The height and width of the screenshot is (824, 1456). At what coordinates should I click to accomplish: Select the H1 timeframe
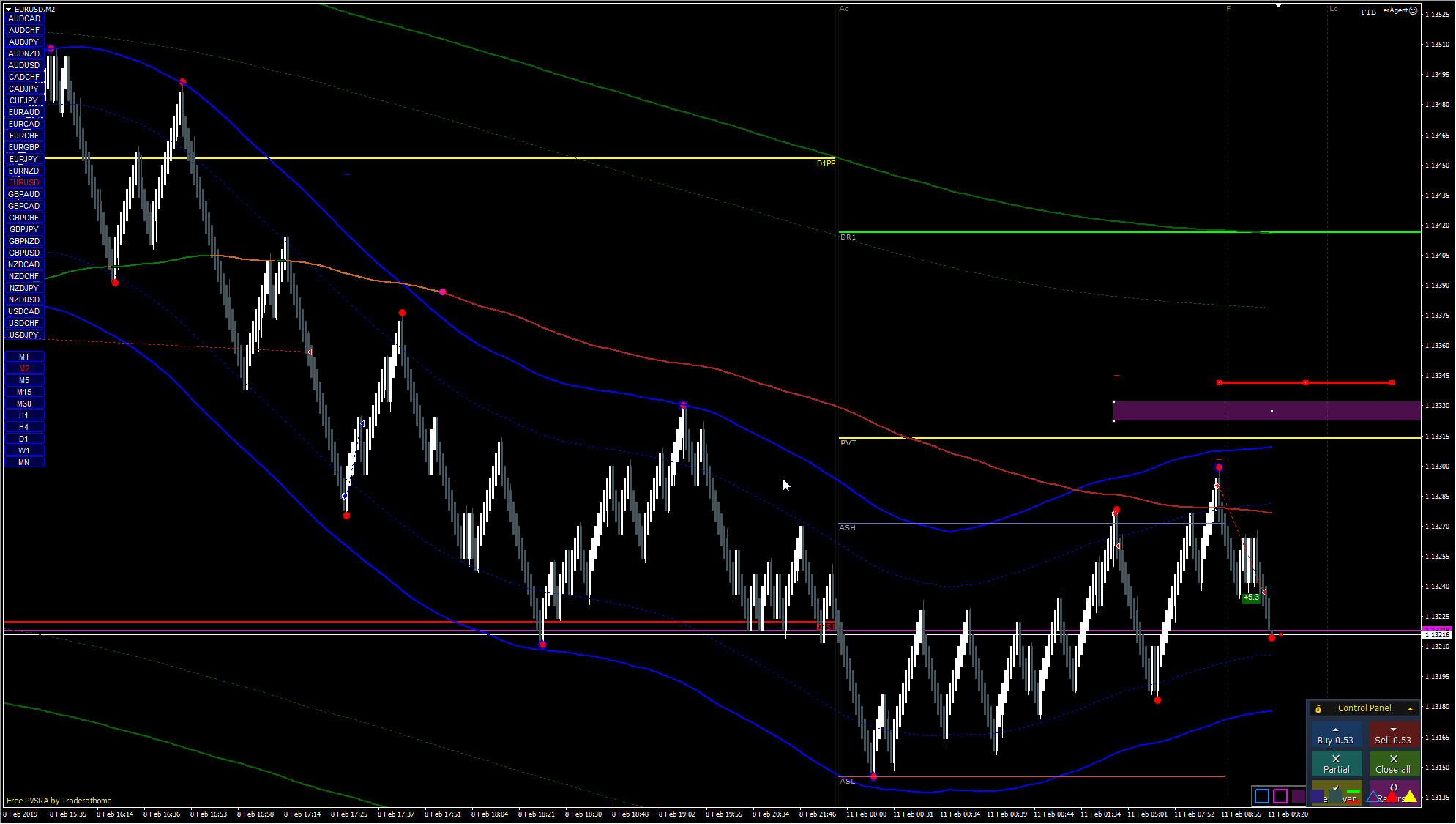[24, 415]
